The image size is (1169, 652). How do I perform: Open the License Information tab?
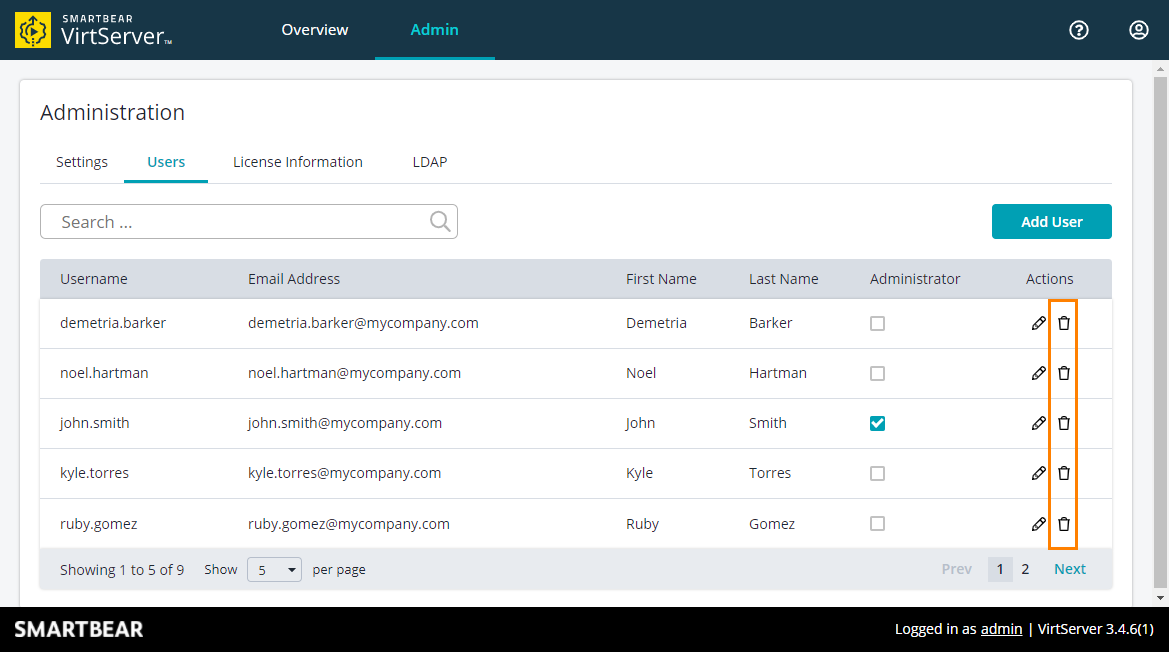(297, 161)
